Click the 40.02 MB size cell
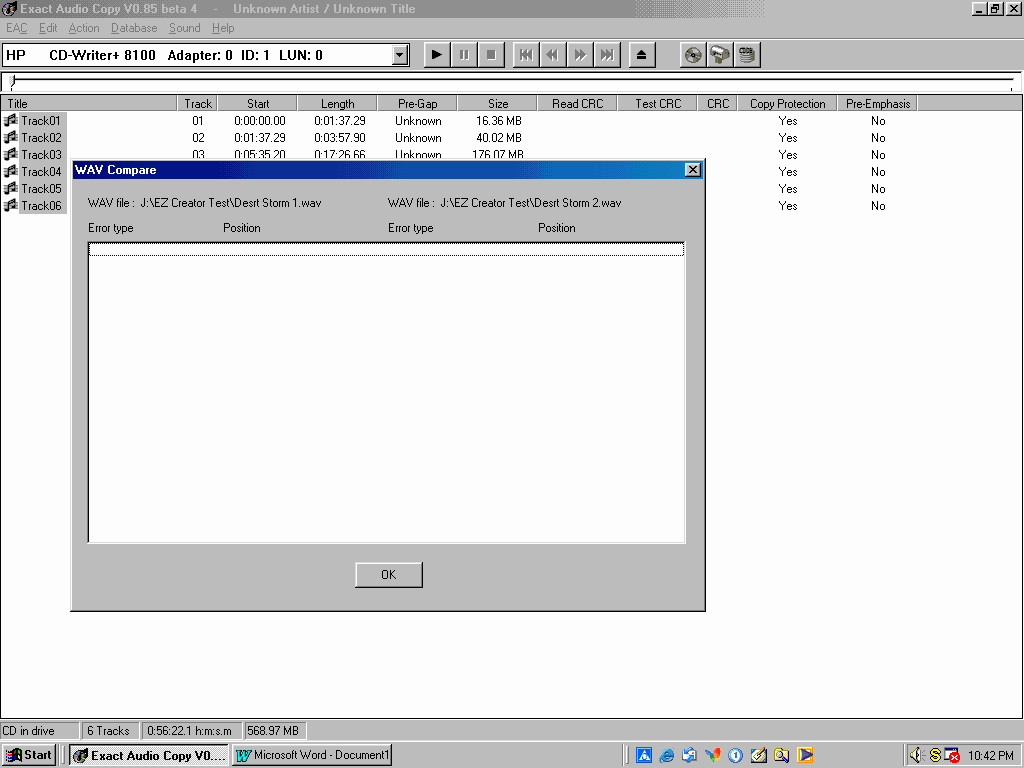Viewport: 1024px width, 768px height. pos(498,138)
